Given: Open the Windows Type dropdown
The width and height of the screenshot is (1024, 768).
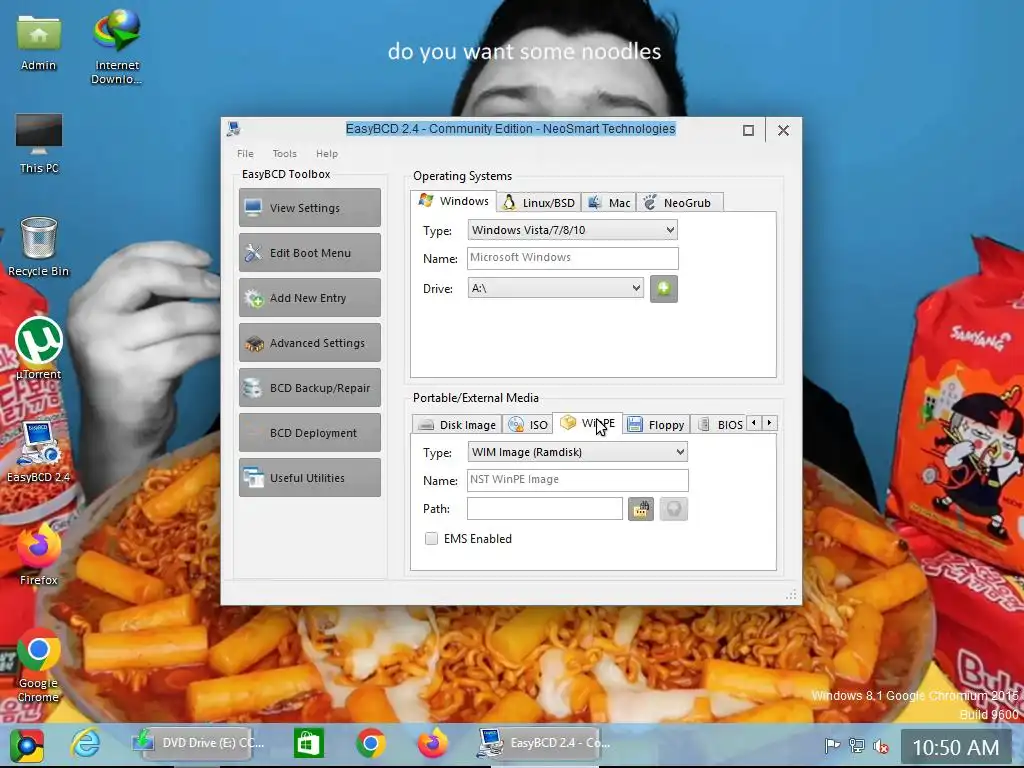Looking at the screenshot, I should coord(572,230).
